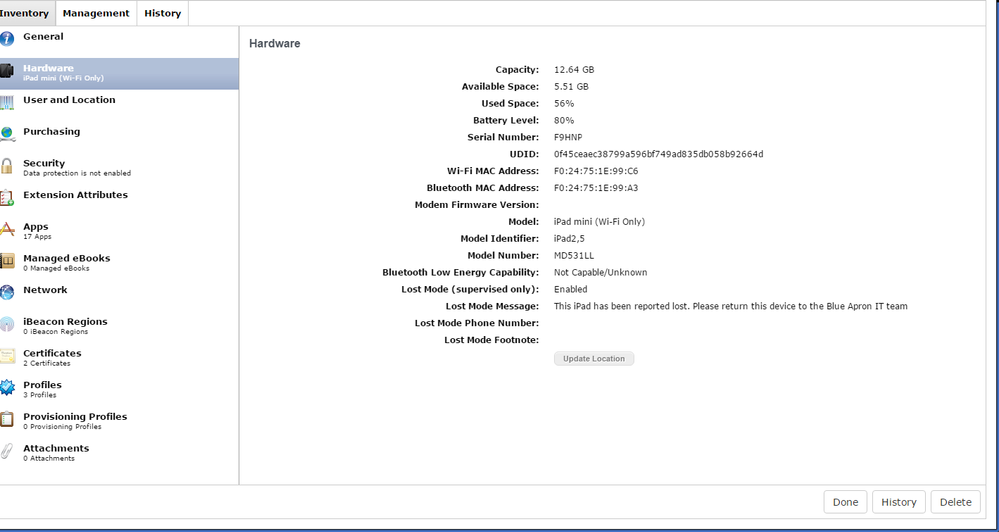
Task: Click the Network globe icon
Action: pos(6,292)
